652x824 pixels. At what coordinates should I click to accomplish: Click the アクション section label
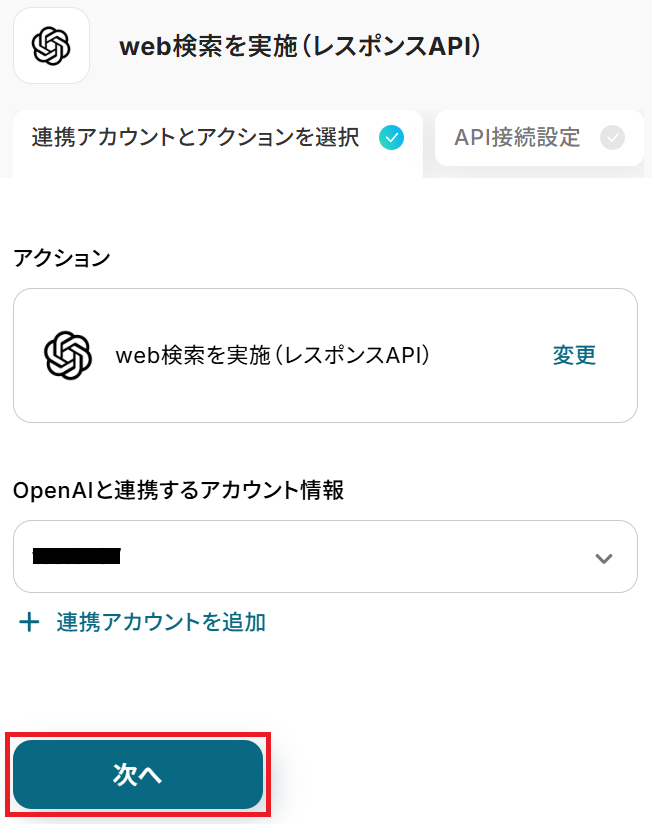pos(62,257)
